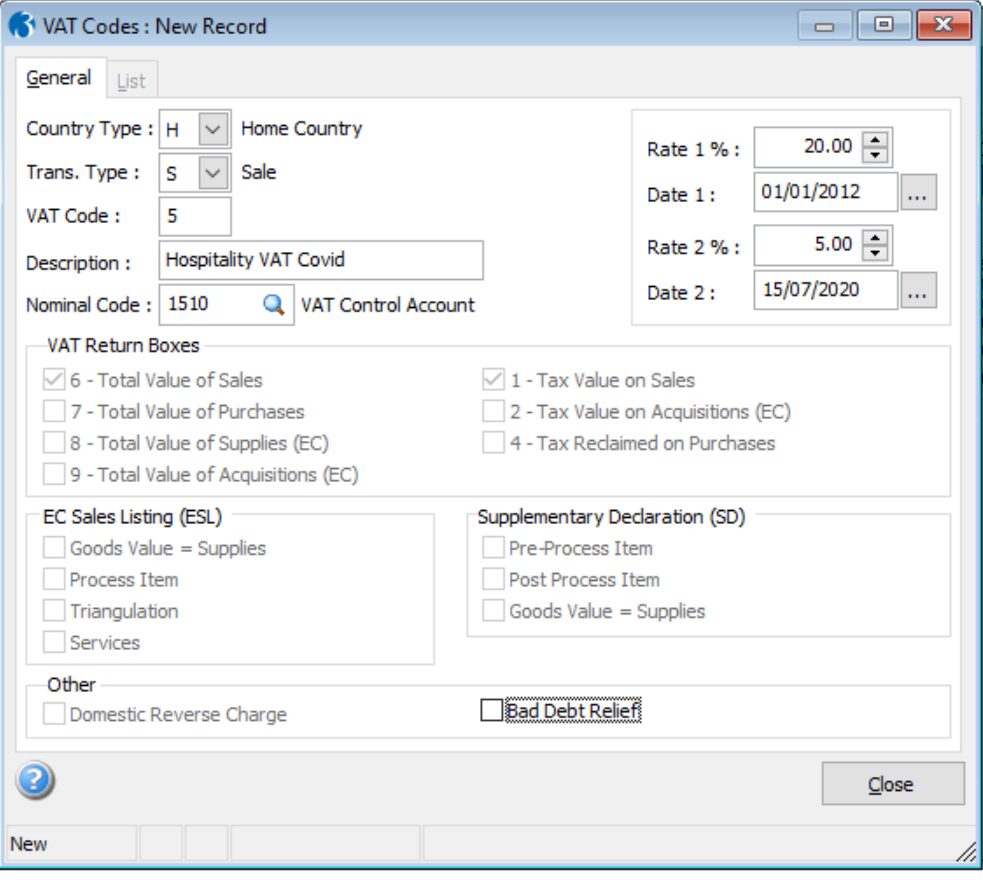
Task: Increase Rate 2 % with up arrow
Action: click(x=875, y=238)
